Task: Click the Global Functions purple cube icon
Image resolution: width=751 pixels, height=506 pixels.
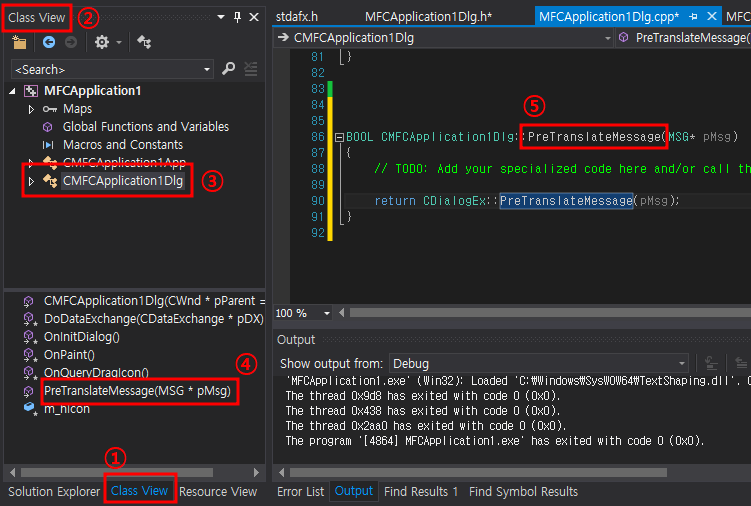Action: click(x=47, y=127)
